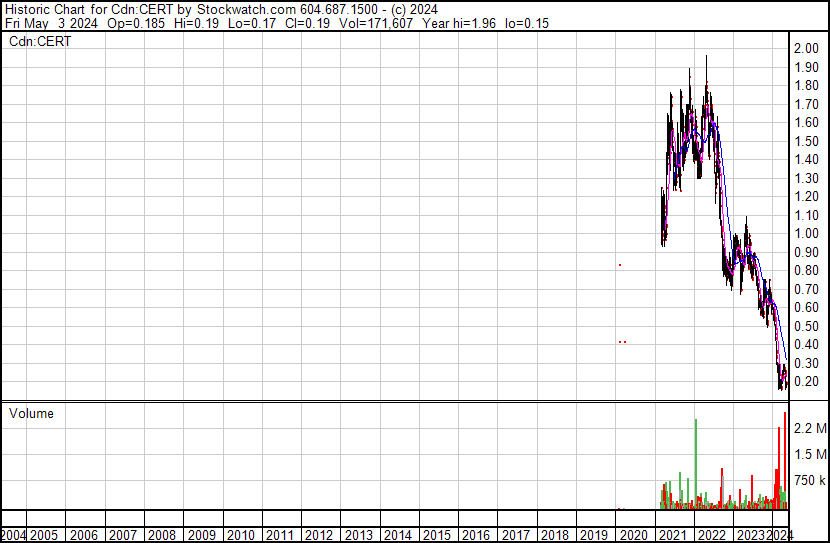Image resolution: width=830 pixels, height=543 pixels.
Task: Click the Volume panel title
Action: tap(31, 413)
